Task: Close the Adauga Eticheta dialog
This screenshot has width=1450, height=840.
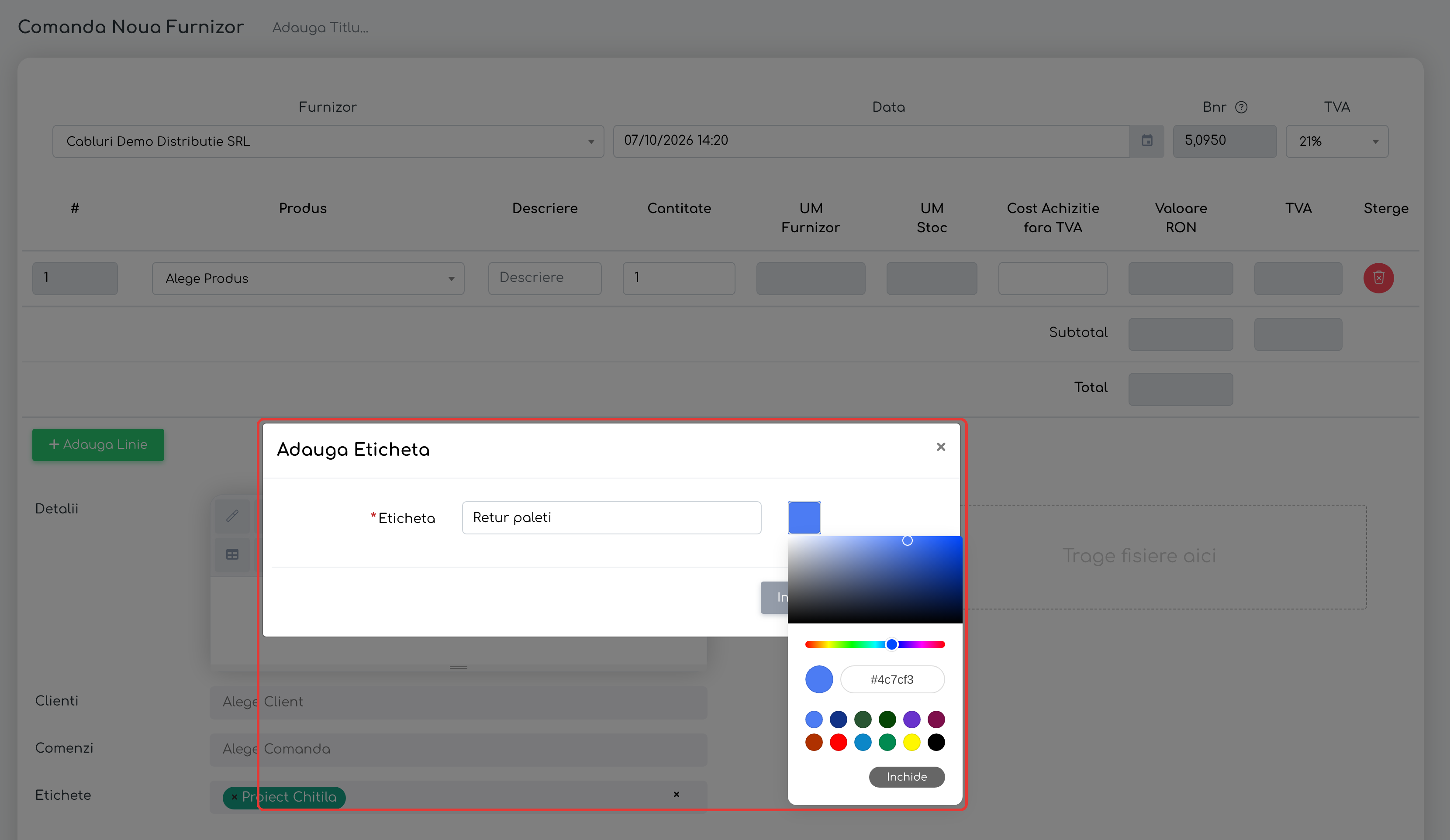Action: click(x=941, y=447)
